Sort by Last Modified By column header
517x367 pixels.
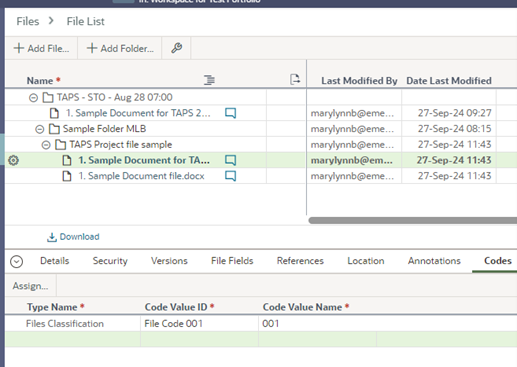click(359, 81)
